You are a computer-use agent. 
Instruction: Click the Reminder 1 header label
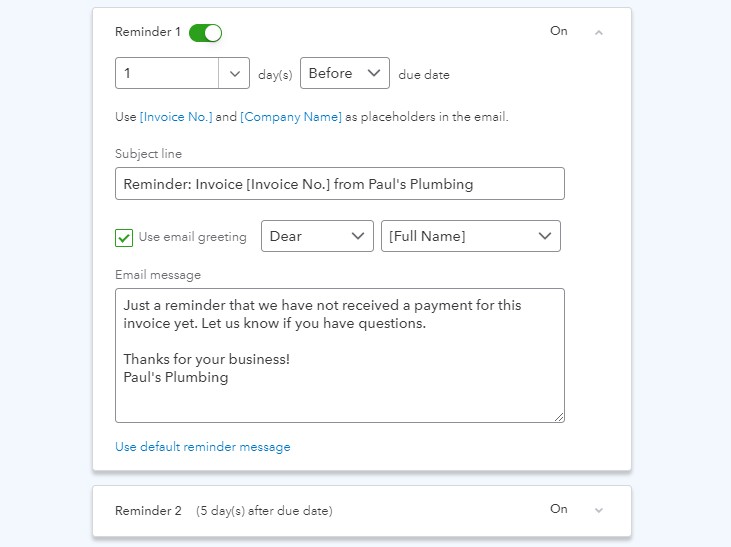pyautogui.click(x=148, y=32)
